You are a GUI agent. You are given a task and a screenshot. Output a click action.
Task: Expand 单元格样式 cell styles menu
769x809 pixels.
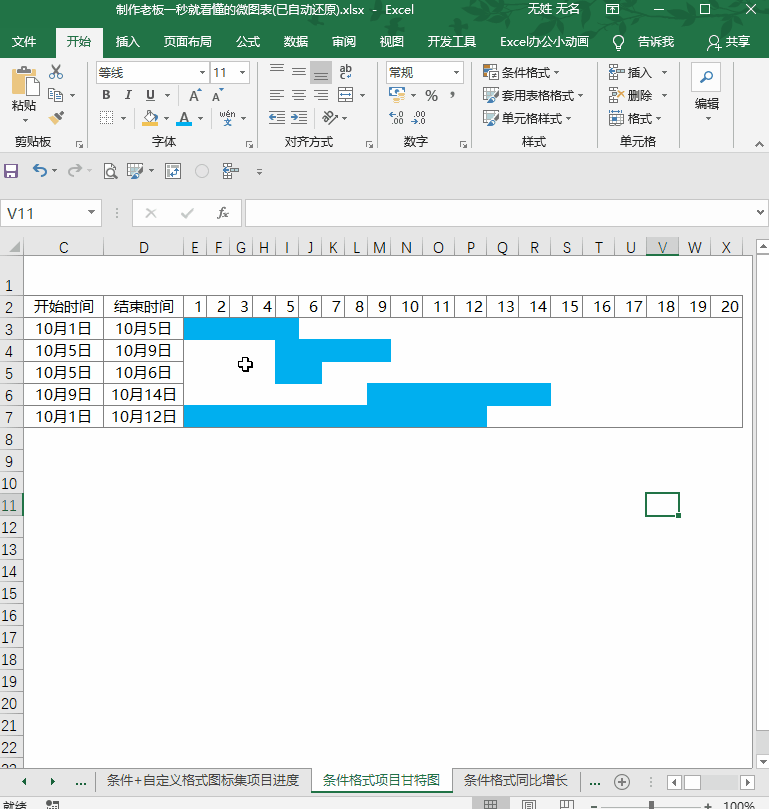click(x=527, y=118)
